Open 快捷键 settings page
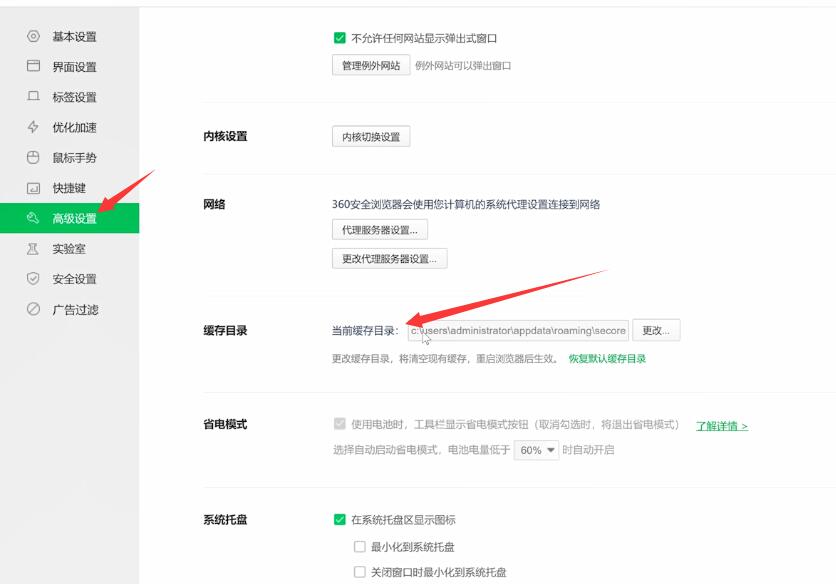This screenshot has height=584, width=836. tap(69, 188)
